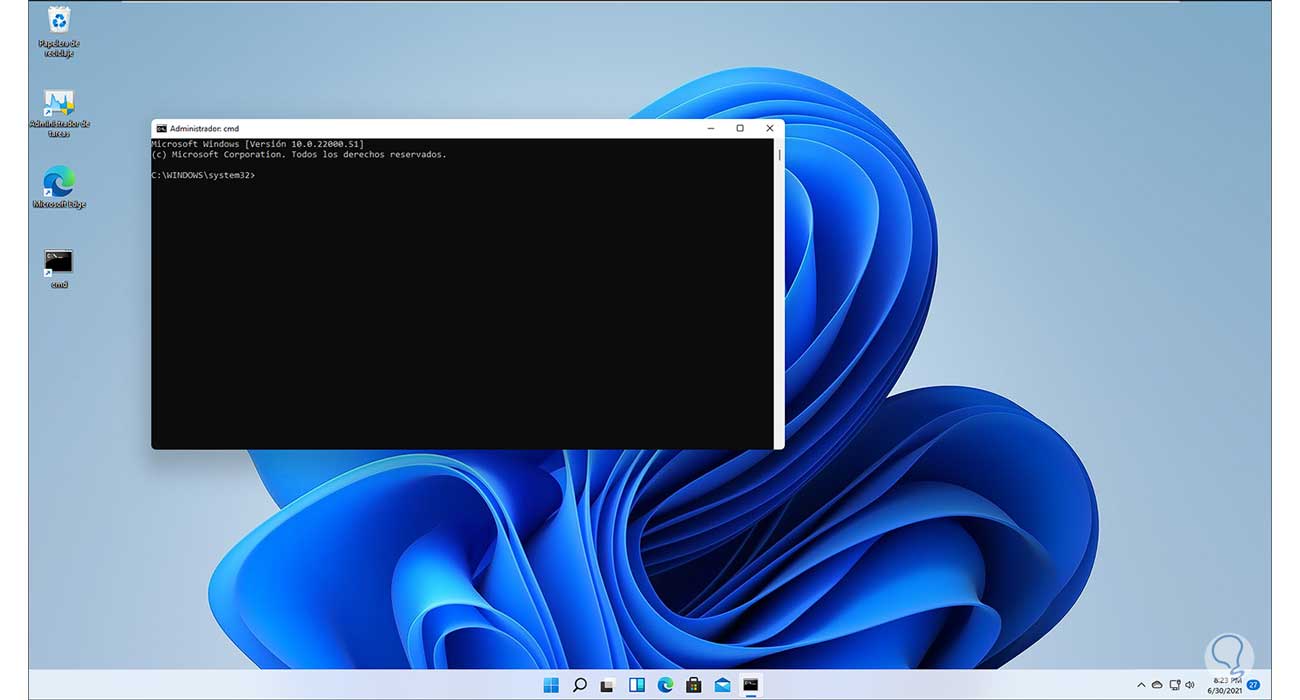
Task: Open Microsoft Store from the taskbar
Action: [693, 685]
